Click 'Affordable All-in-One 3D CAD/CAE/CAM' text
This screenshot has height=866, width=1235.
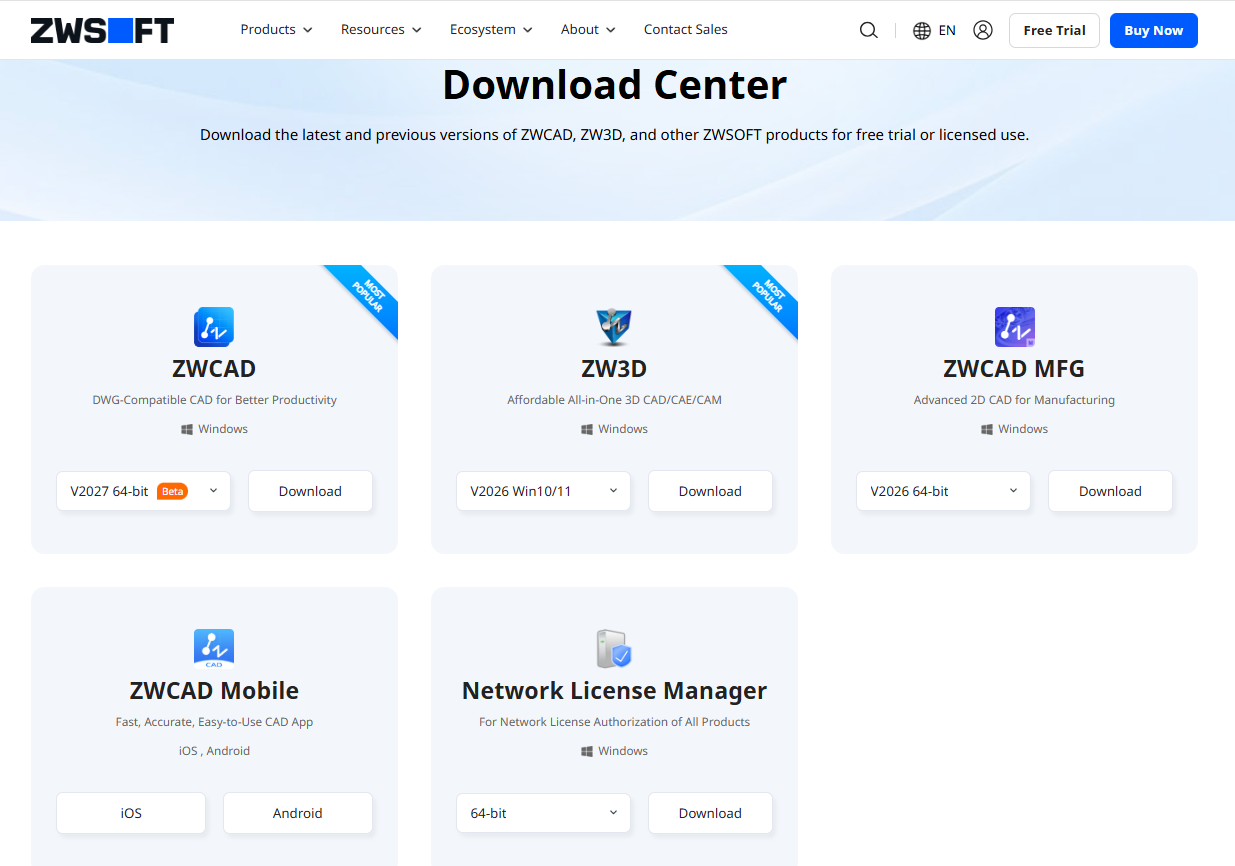614,400
